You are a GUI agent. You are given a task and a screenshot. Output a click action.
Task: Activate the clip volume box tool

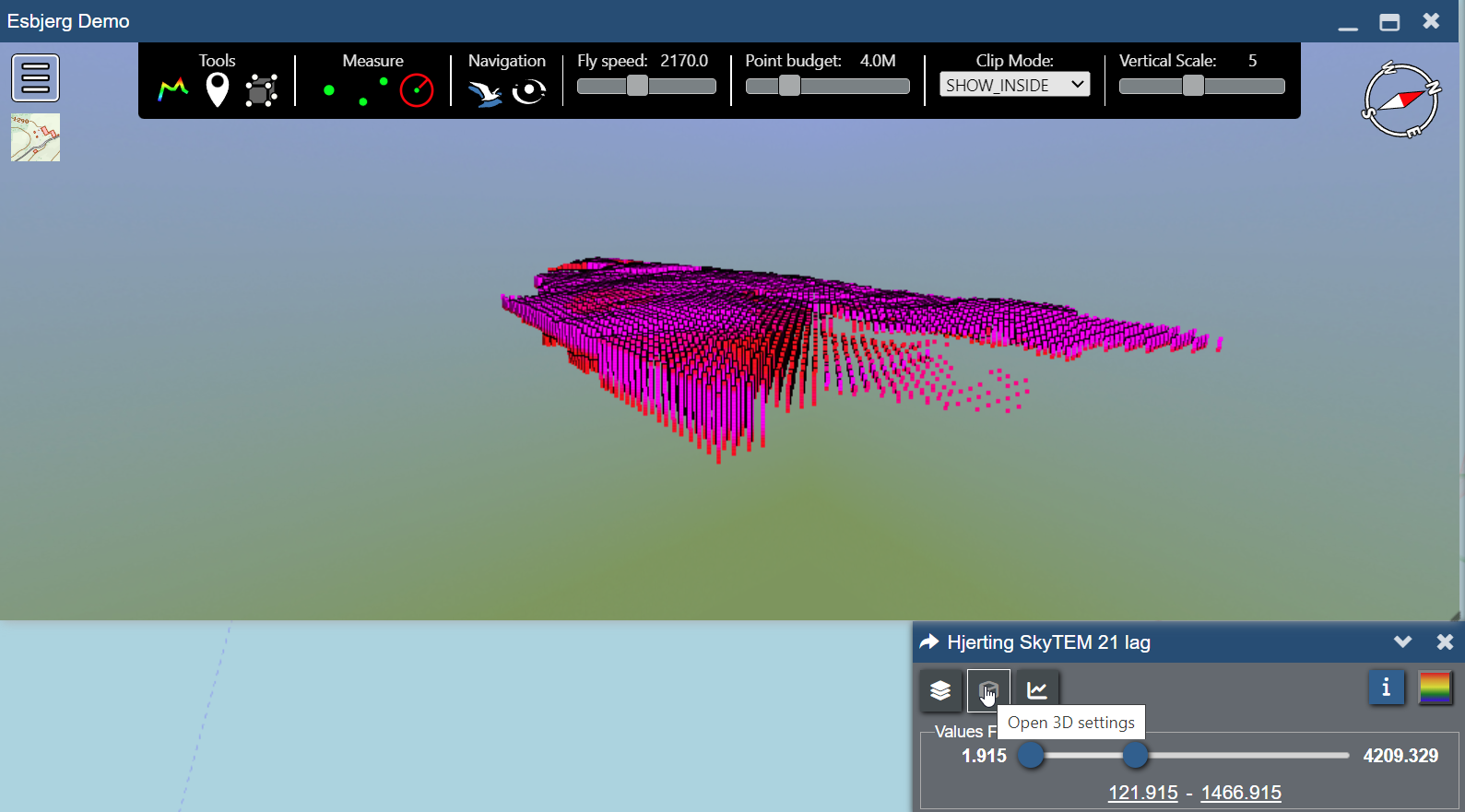coord(262,91)
